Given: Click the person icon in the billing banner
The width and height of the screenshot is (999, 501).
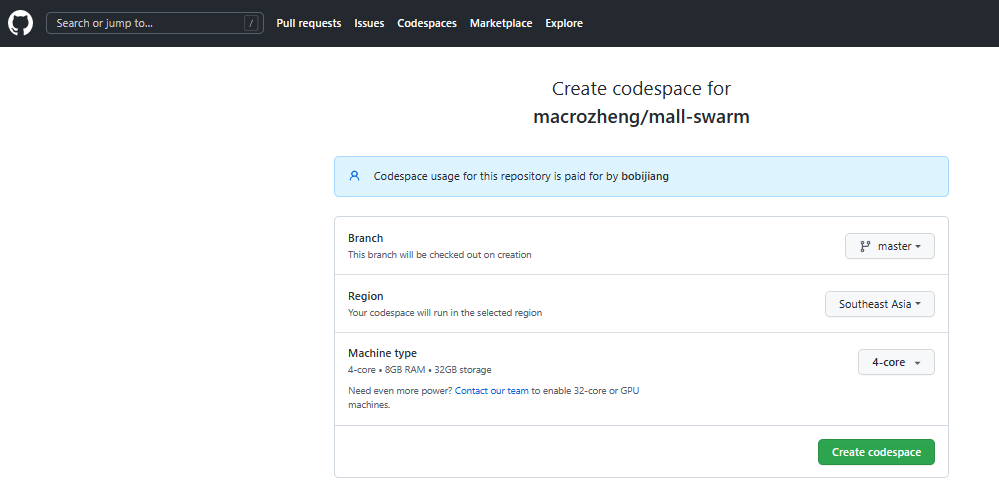Looking at the screenshot, I should 354,176.
